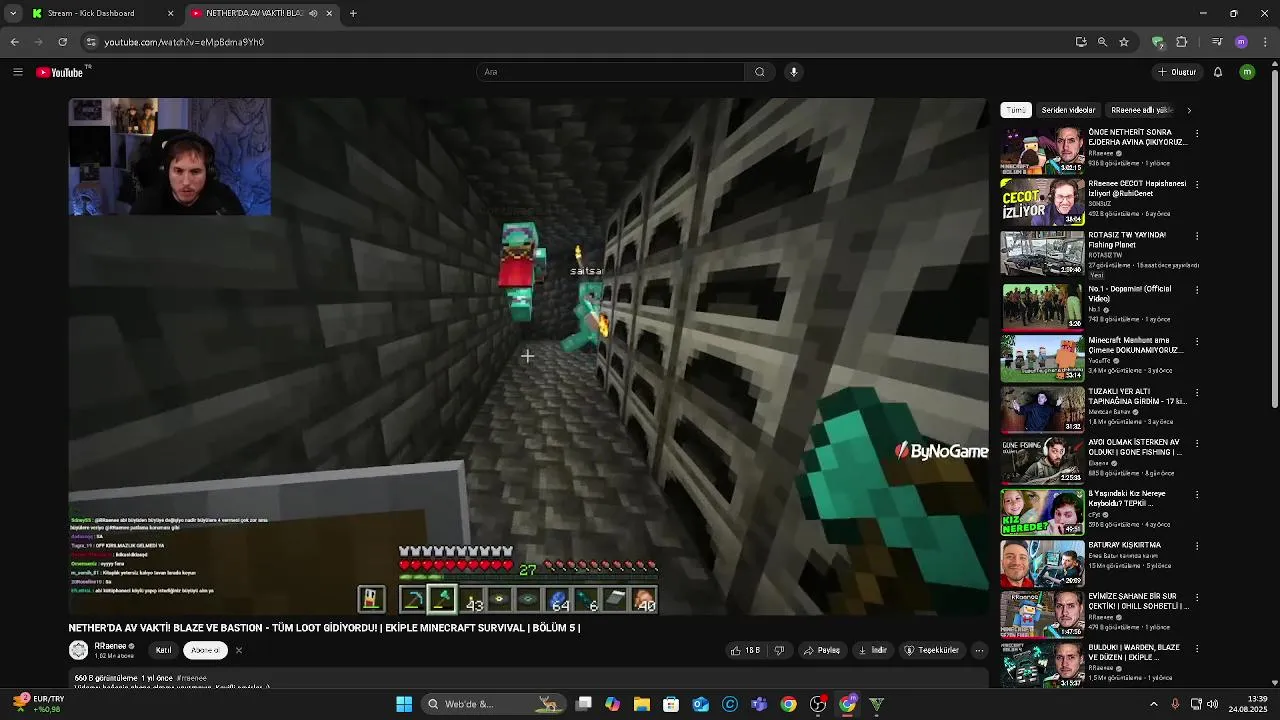View site information icon in address bar
The height and width of the screenshot is (720, 1280).
coord(91,42)
